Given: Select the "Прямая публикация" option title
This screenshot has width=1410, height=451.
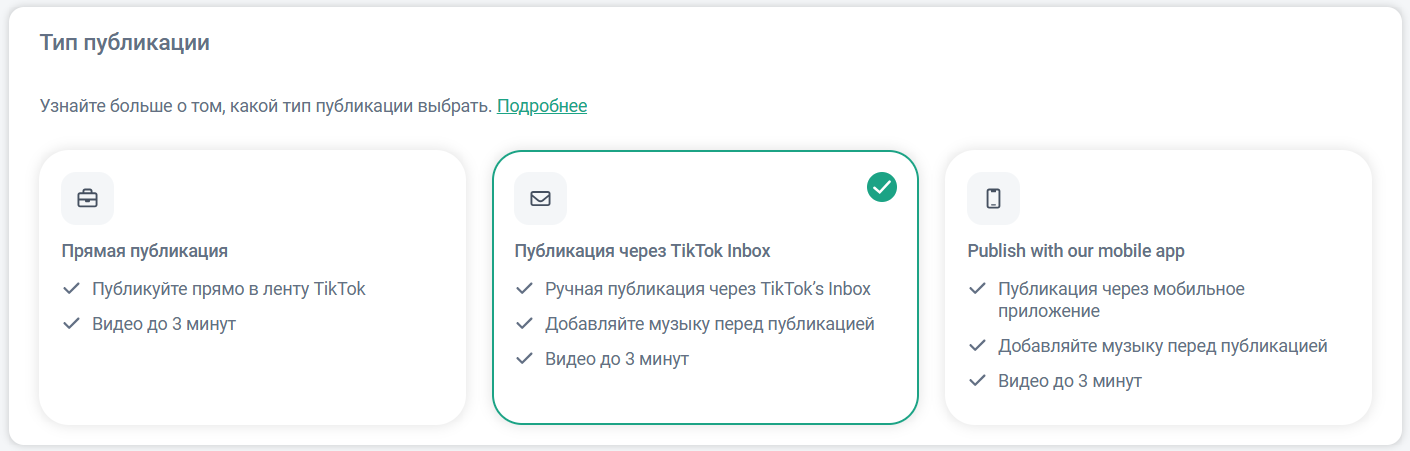Looking at the screenshot, I should pos(145,250).
